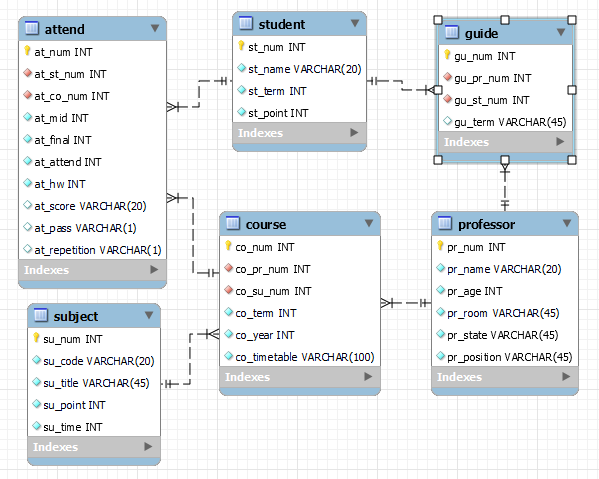Click the guide table bottom-left resize handle
Image resolution: width=599 pixels, height=479 pixels.
[x=438, y=160]
